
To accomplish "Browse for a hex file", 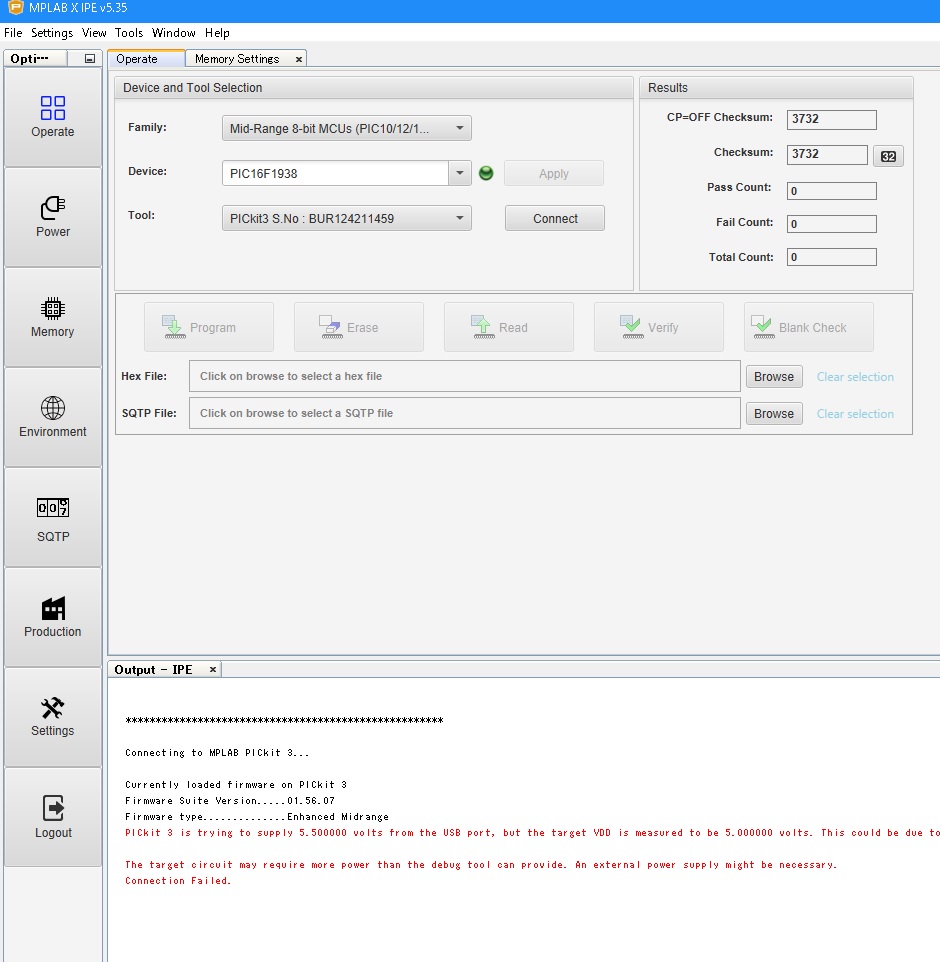I will [x=774, y=376].
